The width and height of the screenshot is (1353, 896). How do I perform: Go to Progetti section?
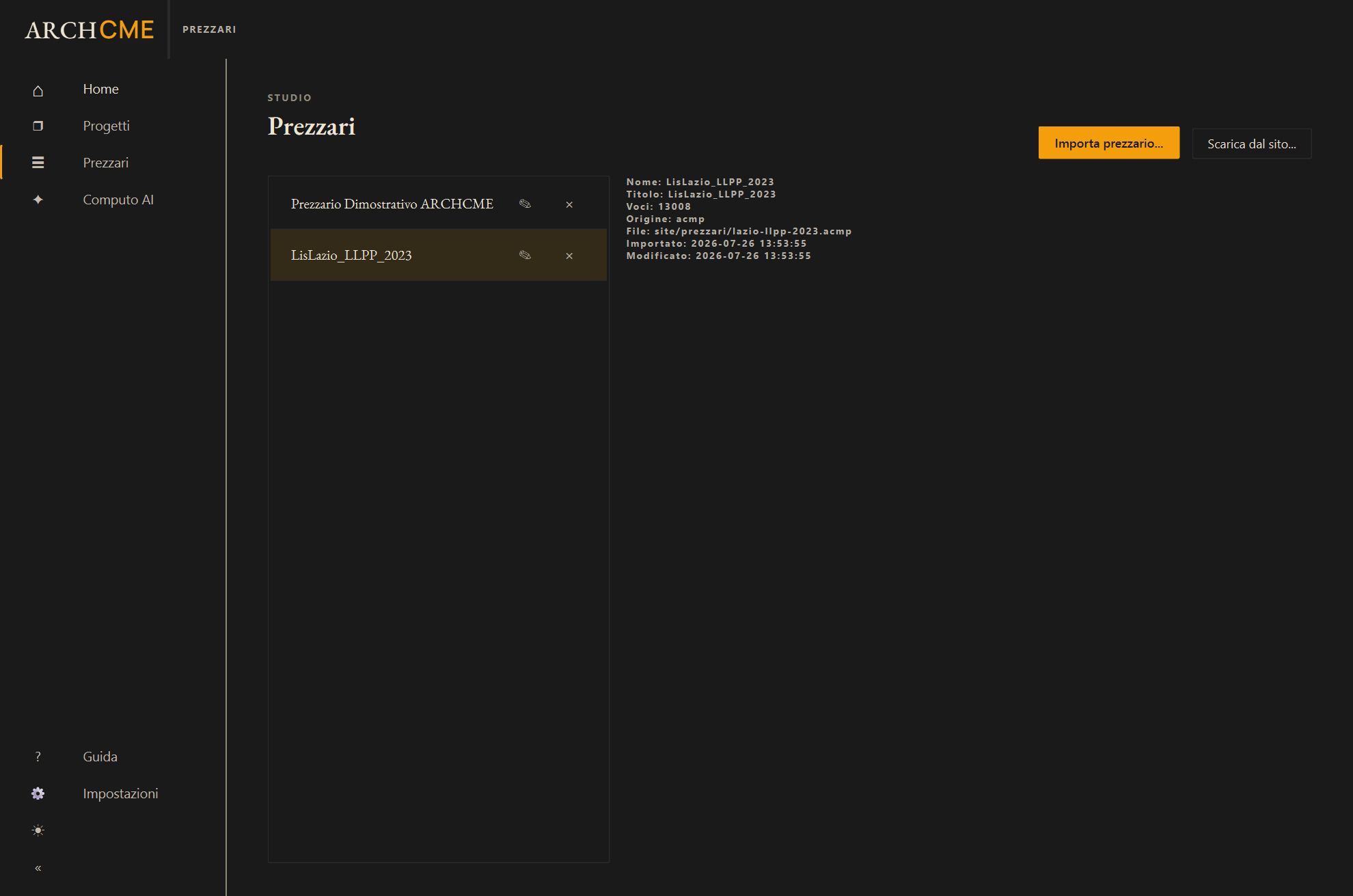pos(107,126)
